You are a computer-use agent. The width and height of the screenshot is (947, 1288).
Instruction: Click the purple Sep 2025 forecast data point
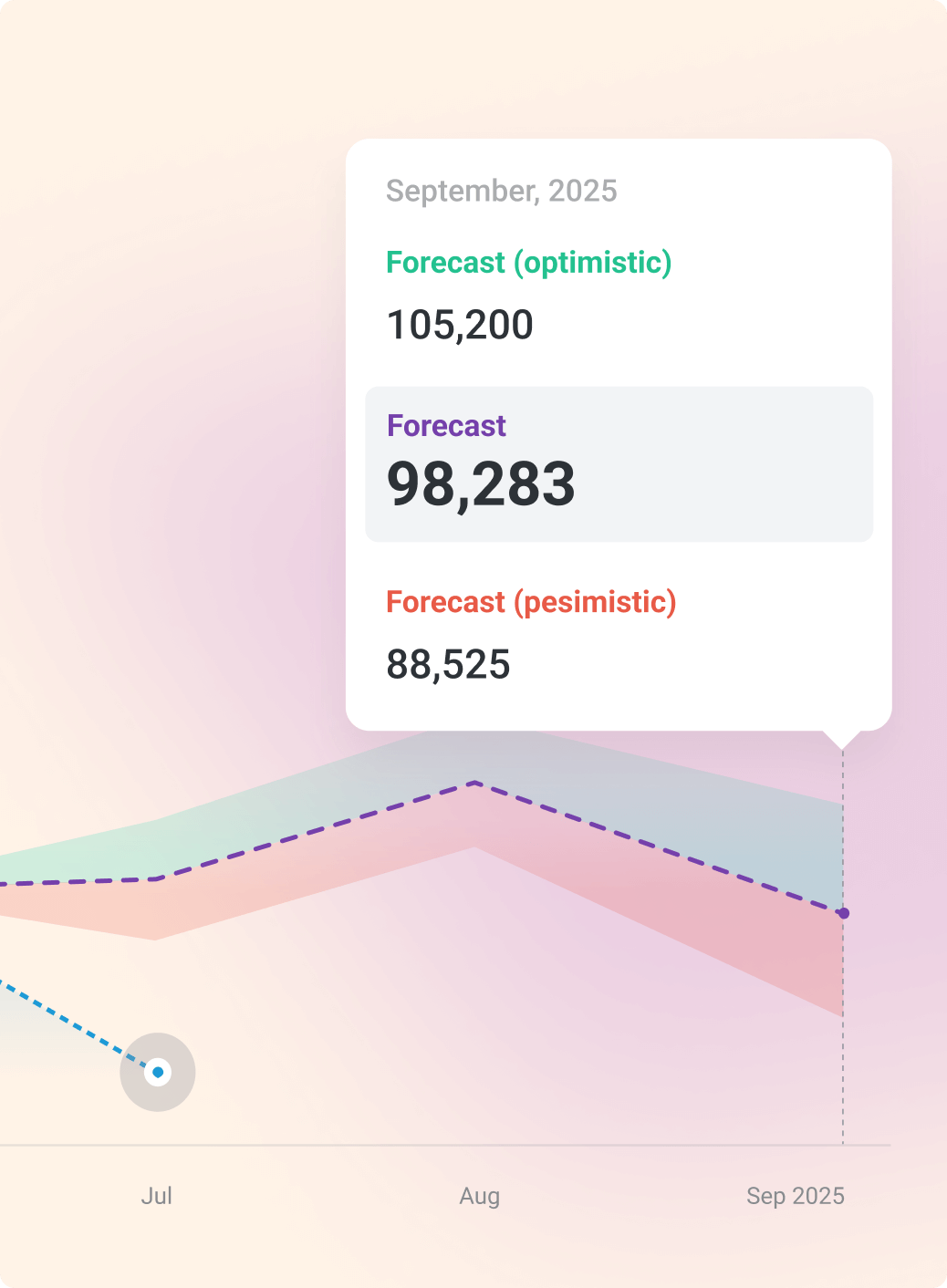pos(844,913)
